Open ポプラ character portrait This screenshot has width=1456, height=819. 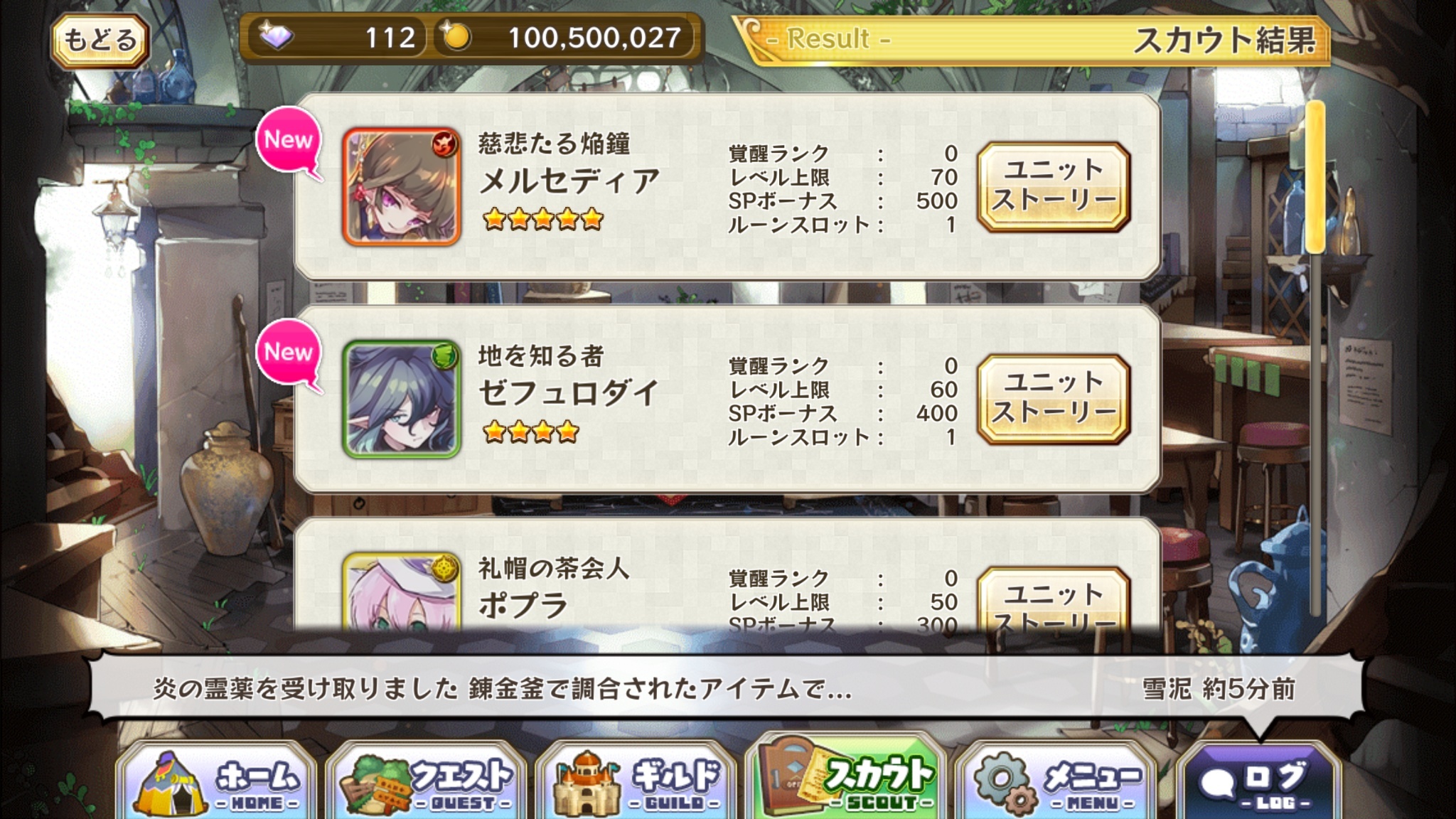(402, 591)
